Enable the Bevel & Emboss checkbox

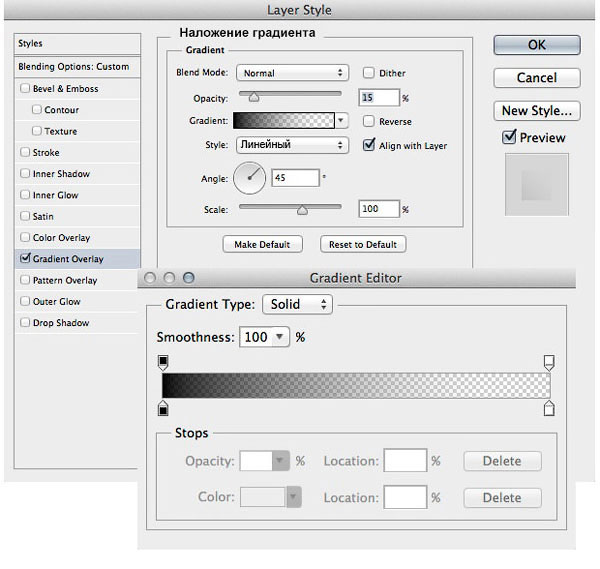25,88
